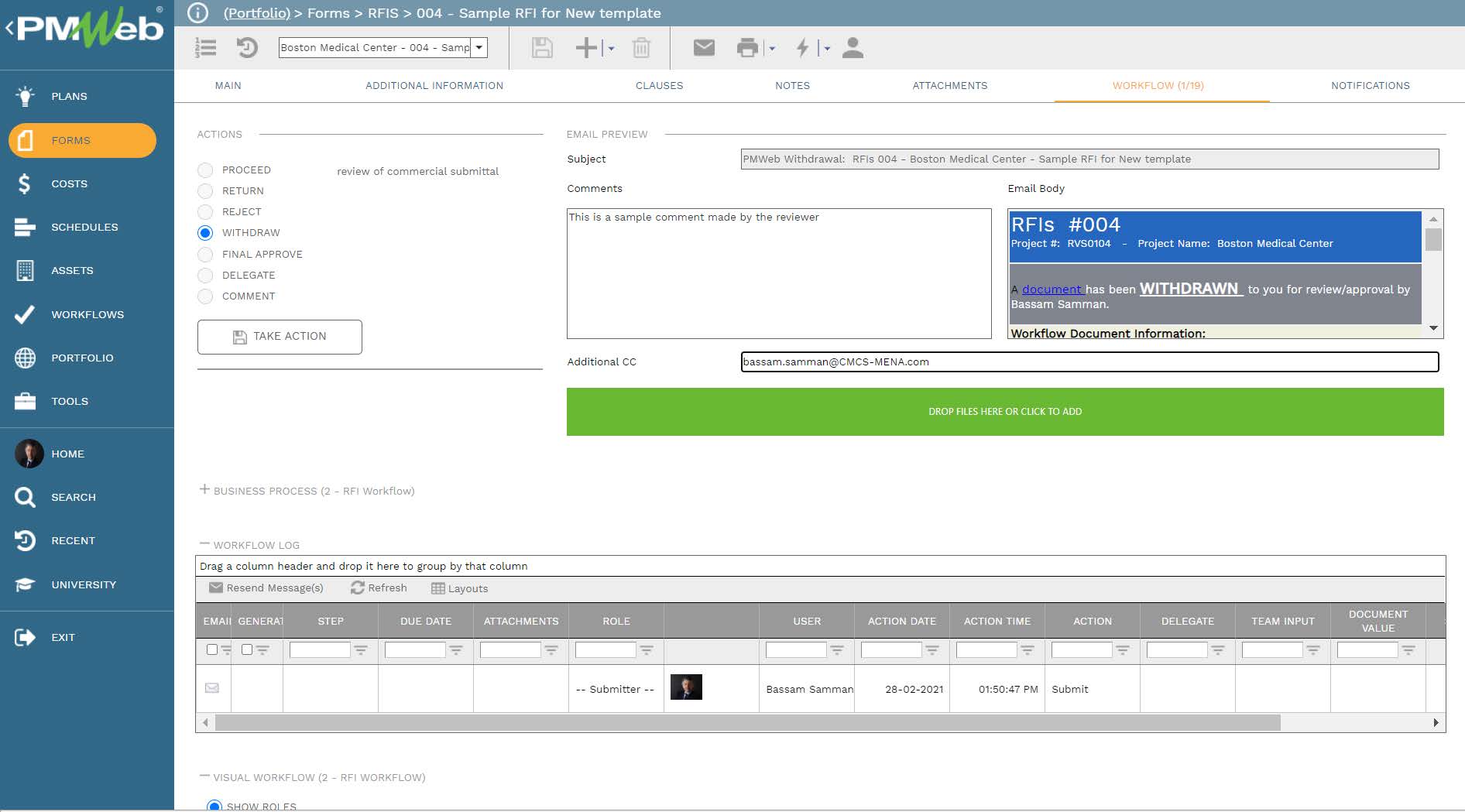Open Assets building icon in sidebar
1465x812 pixels.
click(x=25, y=270)
